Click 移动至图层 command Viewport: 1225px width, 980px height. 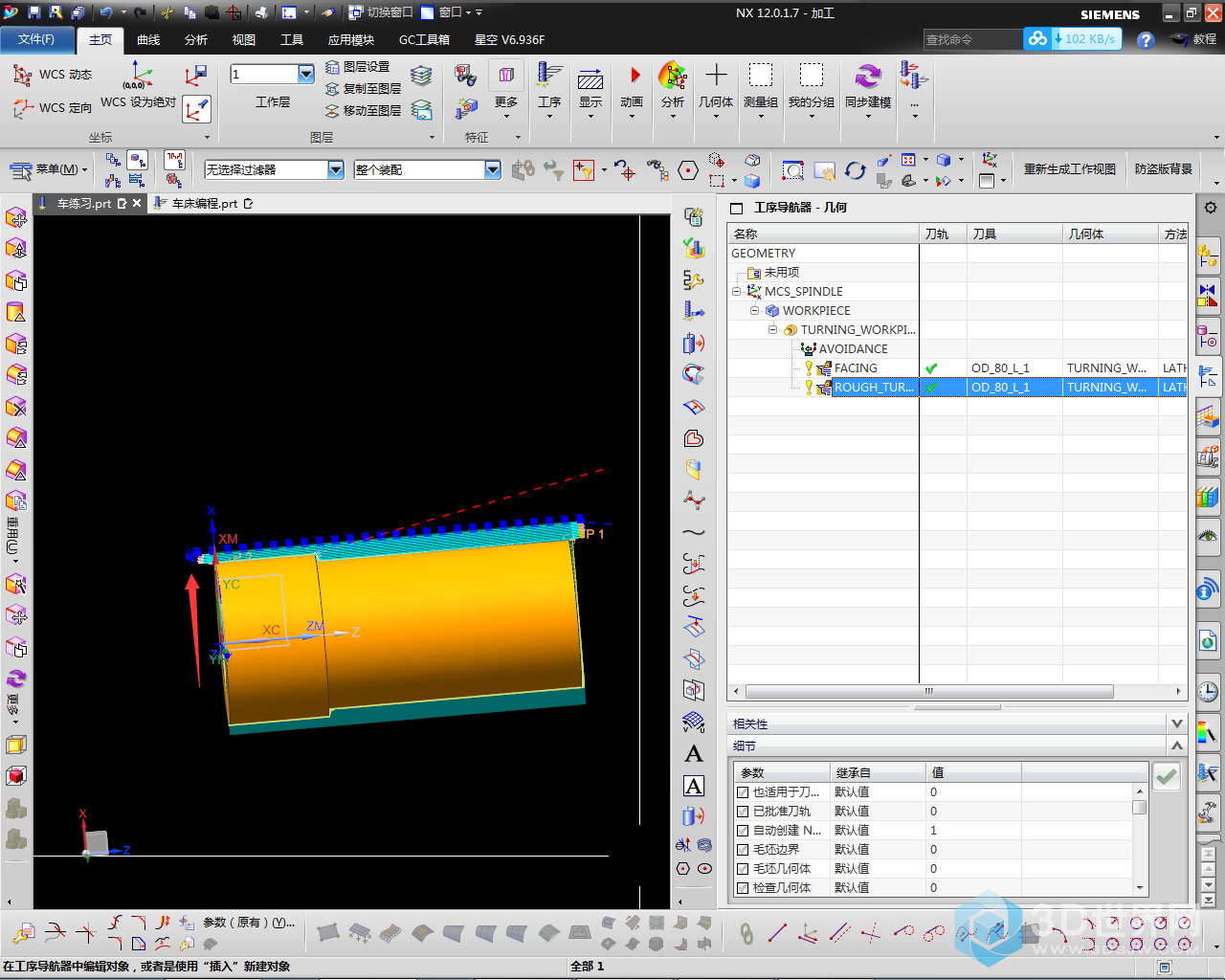(x=364, y=111)
